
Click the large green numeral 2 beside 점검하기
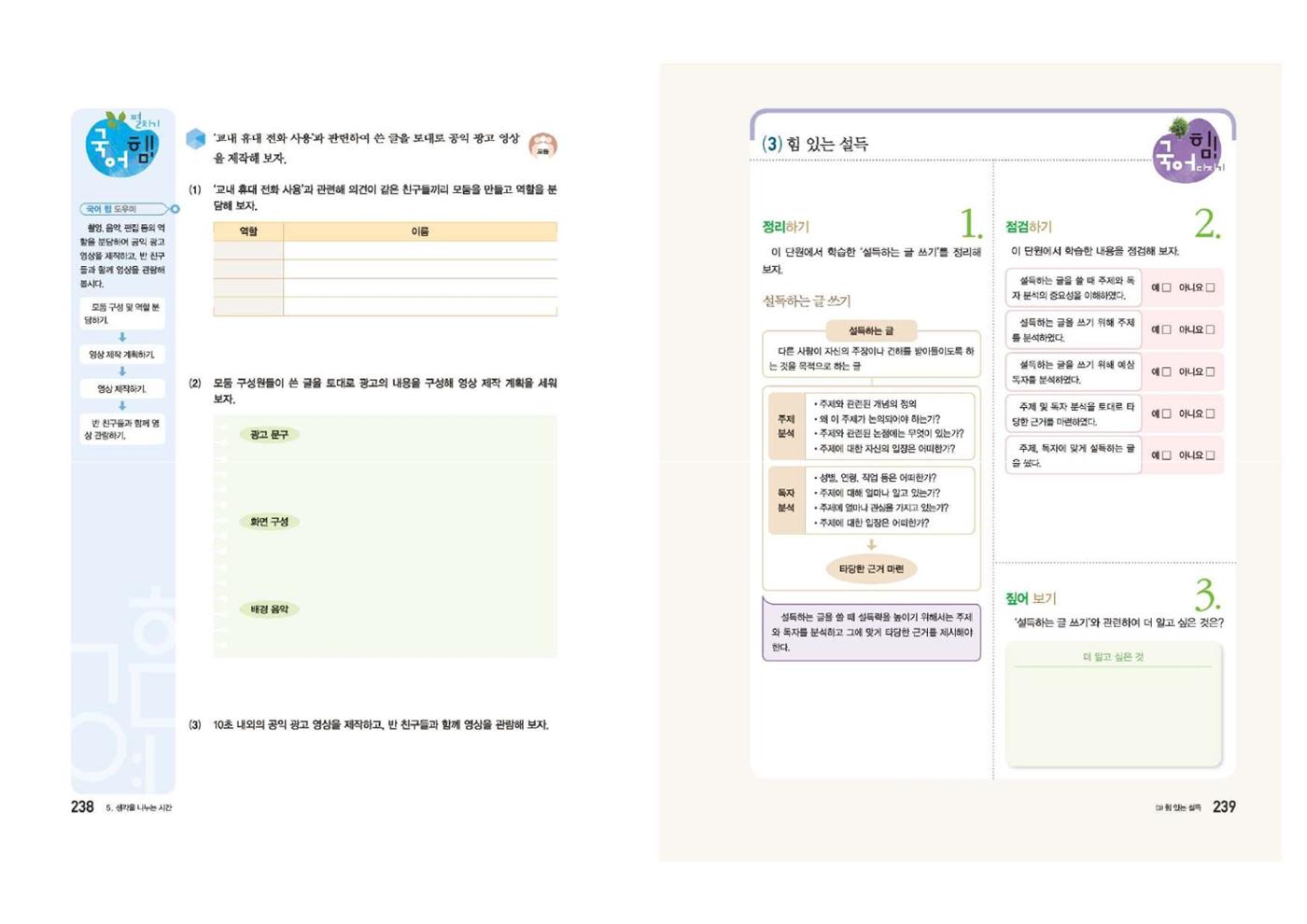point(1207,224)
